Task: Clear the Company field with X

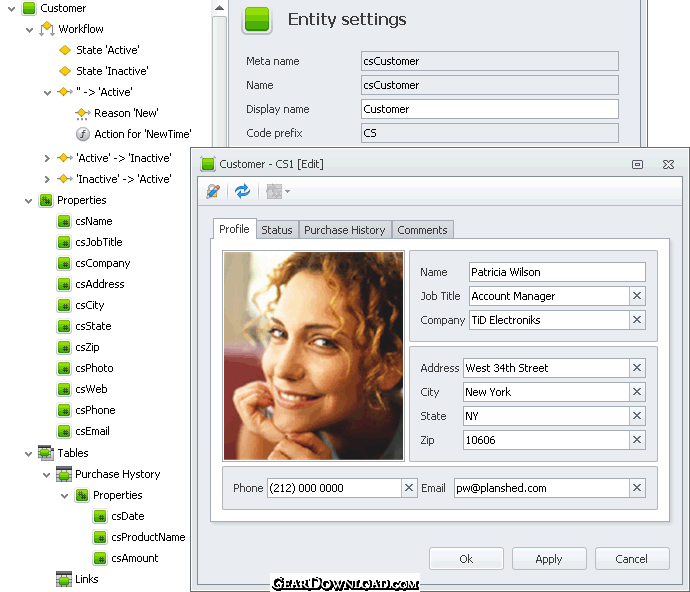Action: [x=637, y=320]
